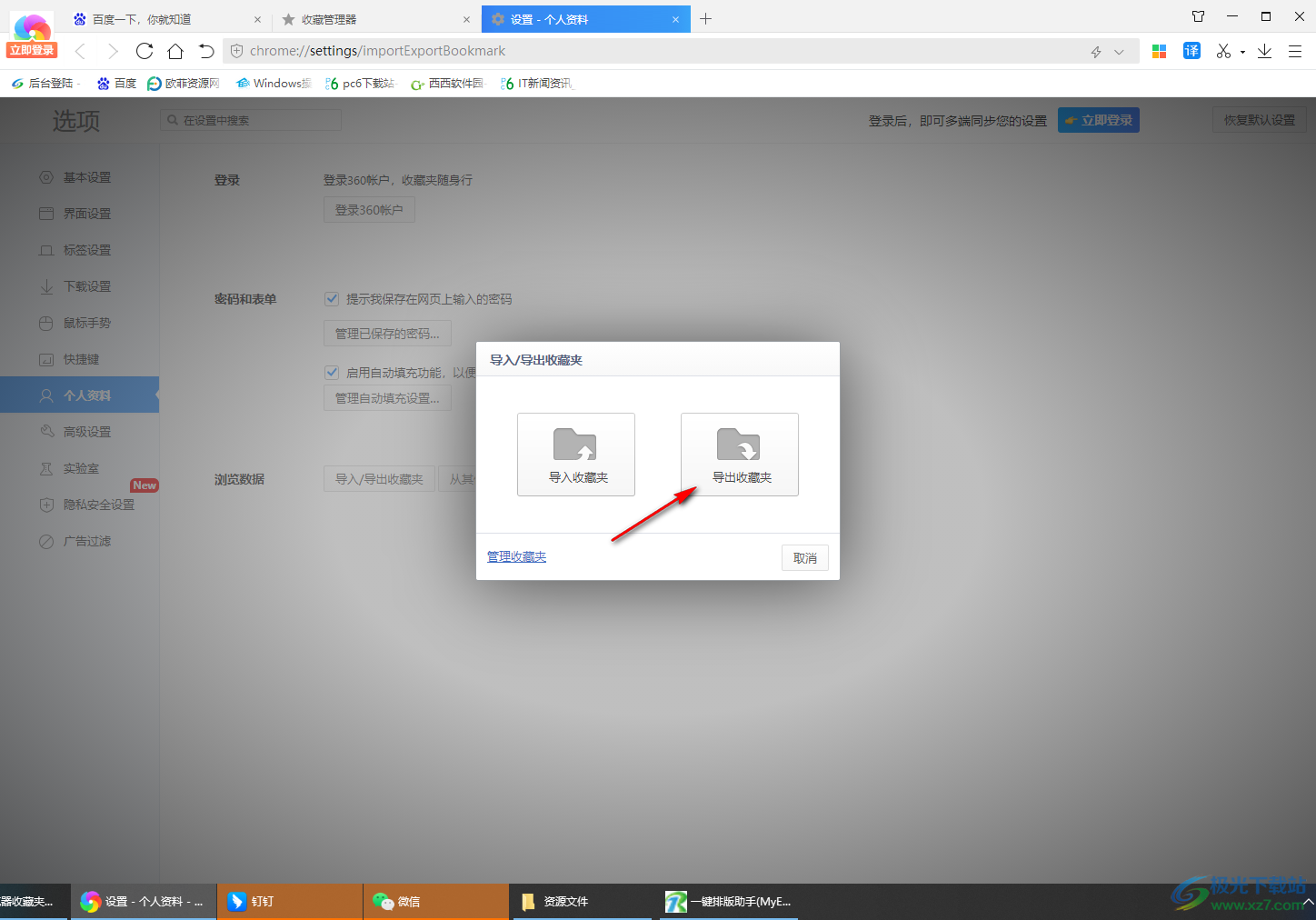Open 资源文件 folder from the taskbar
Image resolution: width=1316 pixels, height=920 pixels.
tap(582, 902)
